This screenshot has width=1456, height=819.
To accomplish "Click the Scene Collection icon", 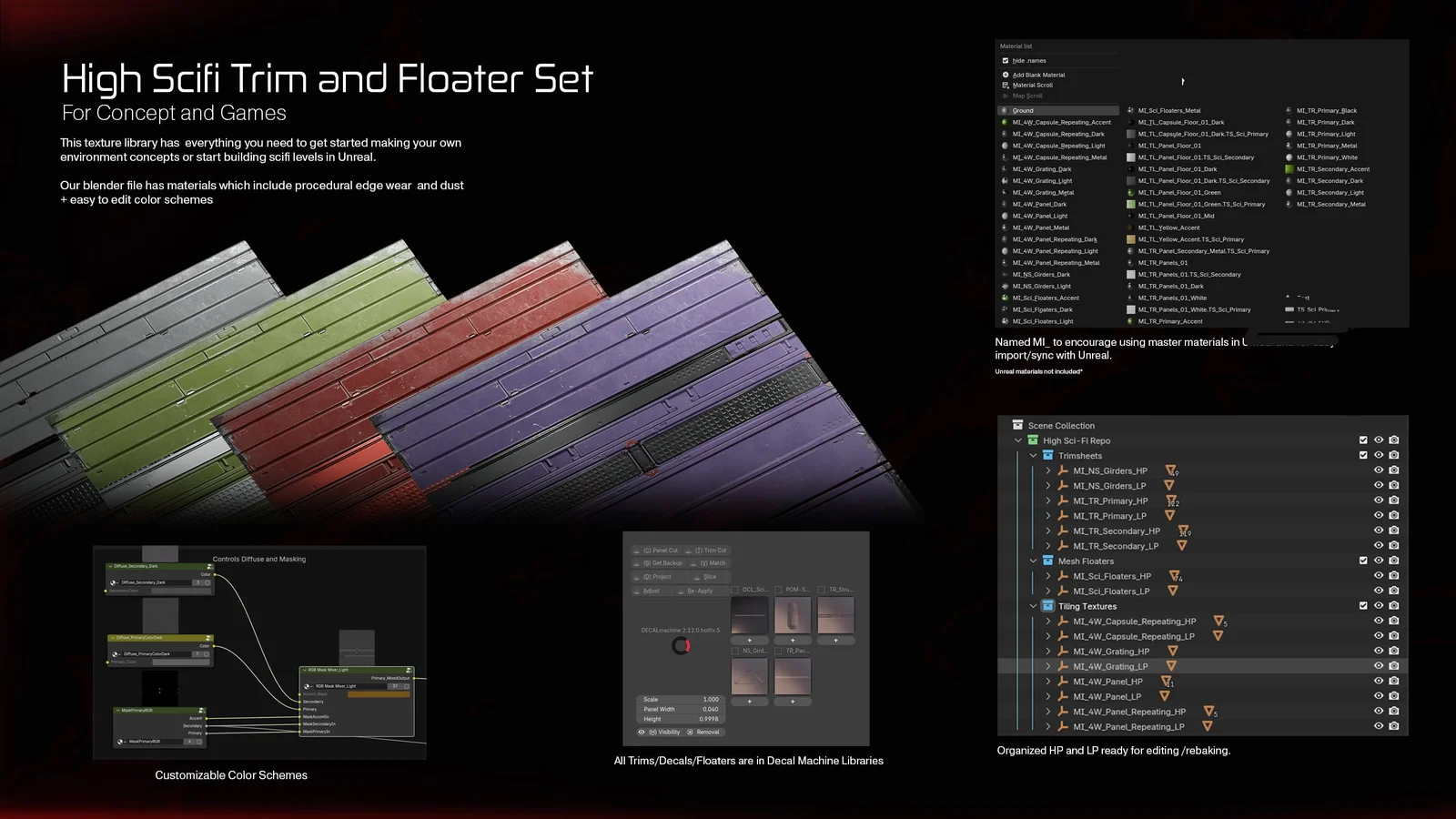I will click(x=1016, y=425).
